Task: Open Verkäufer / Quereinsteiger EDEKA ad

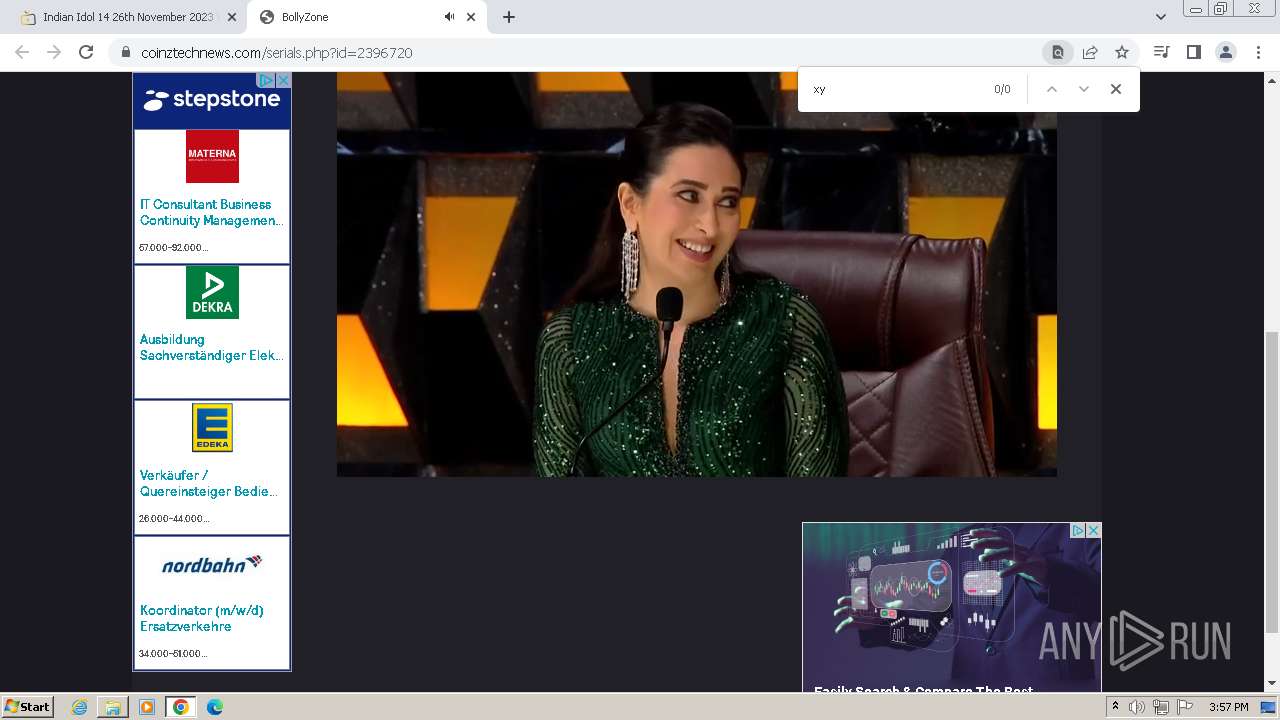Action: (x=209, y=483)
